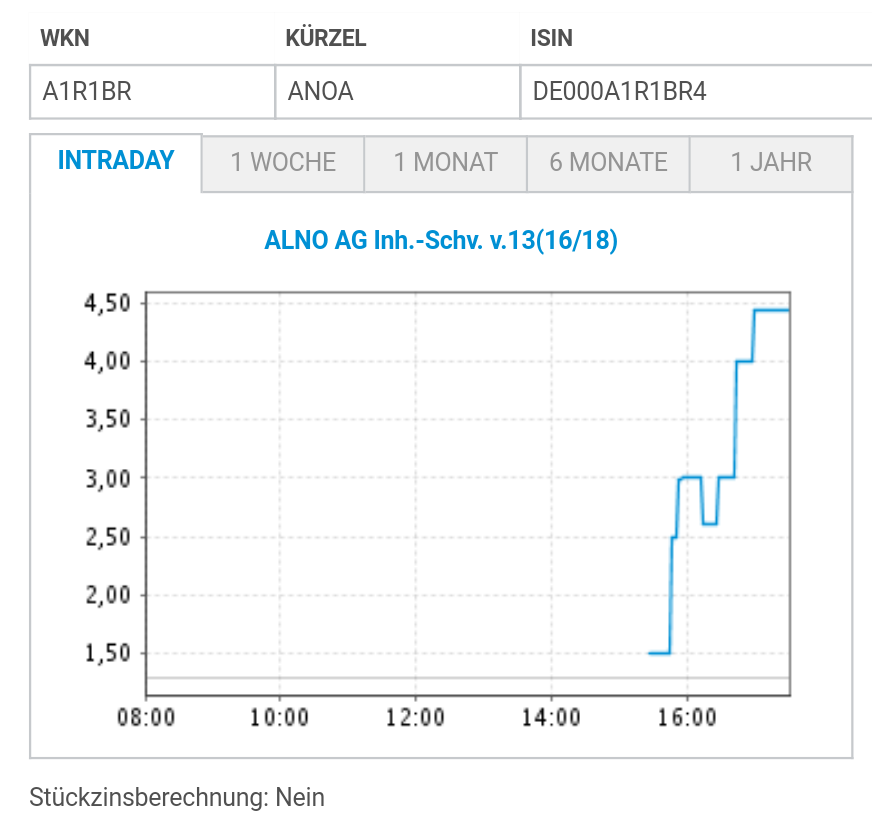This screenshot has width=872, height=838.
Task: Select the 1 MONAT tab
Action: pos(445,163)
